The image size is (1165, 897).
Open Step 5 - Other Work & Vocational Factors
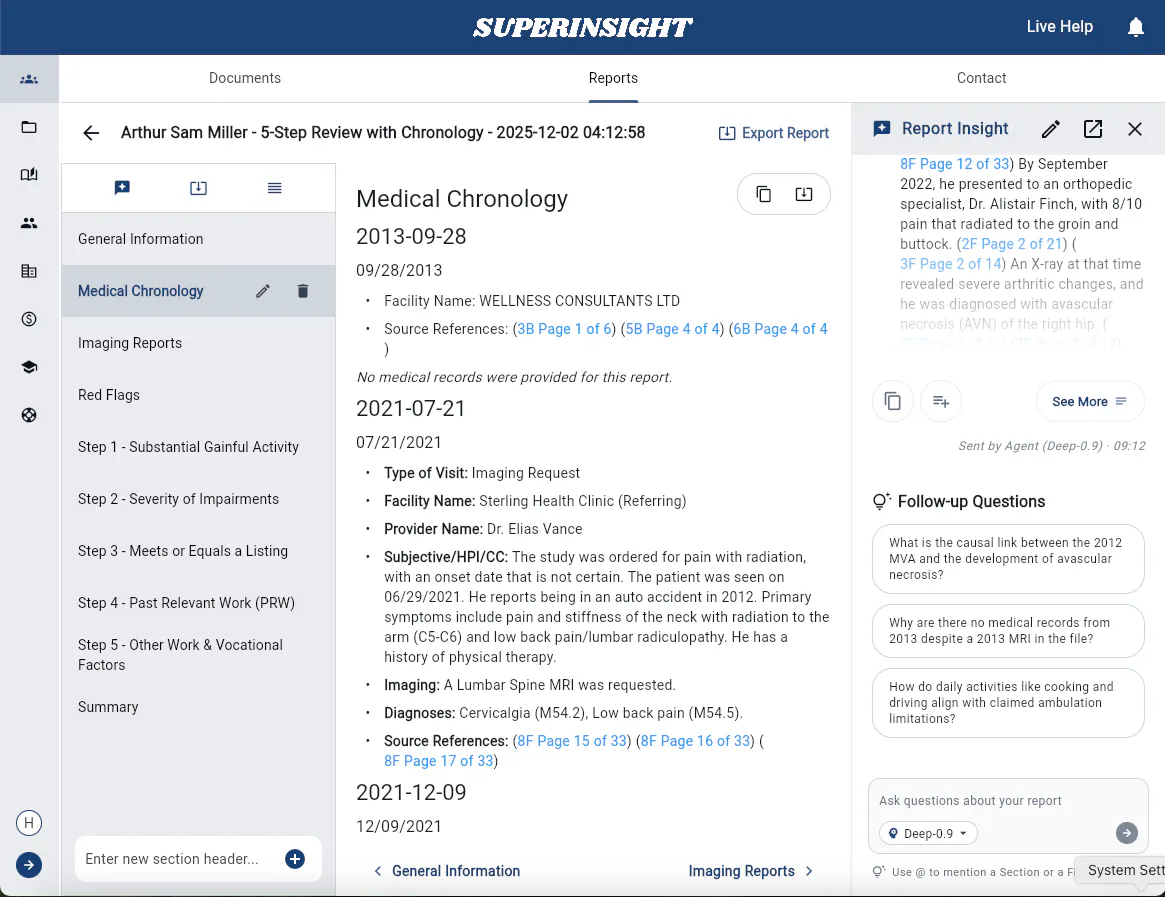point(198,655)
